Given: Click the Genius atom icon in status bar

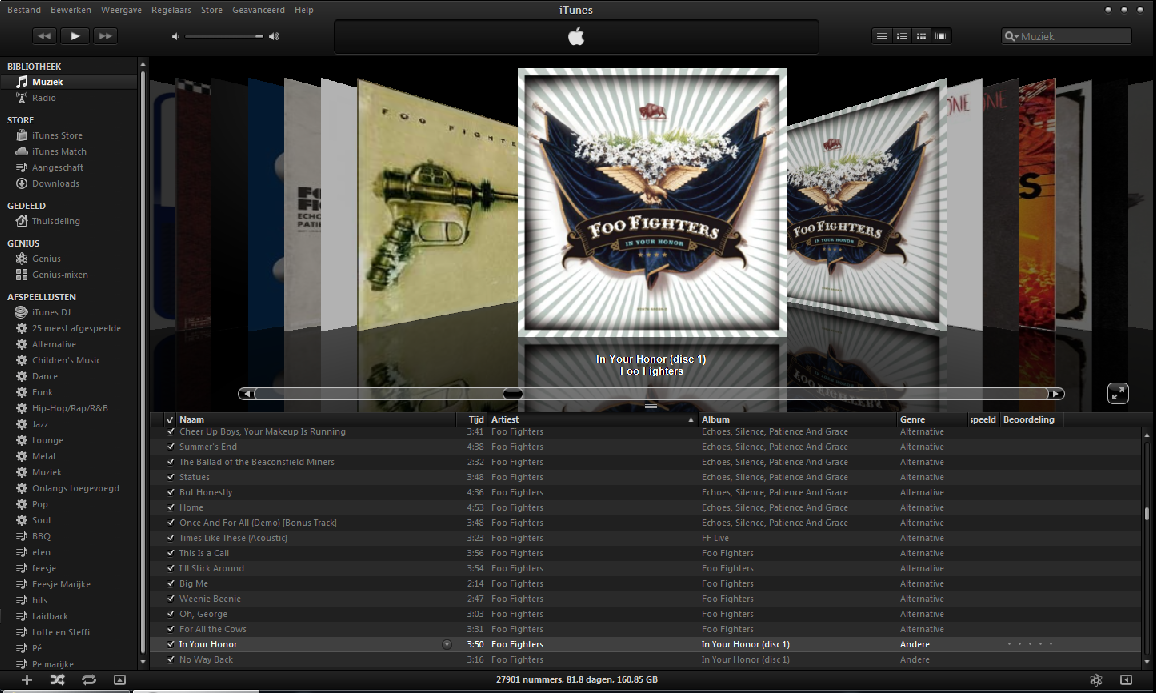Looking at the screenshot, I should tap(1096, 680).
